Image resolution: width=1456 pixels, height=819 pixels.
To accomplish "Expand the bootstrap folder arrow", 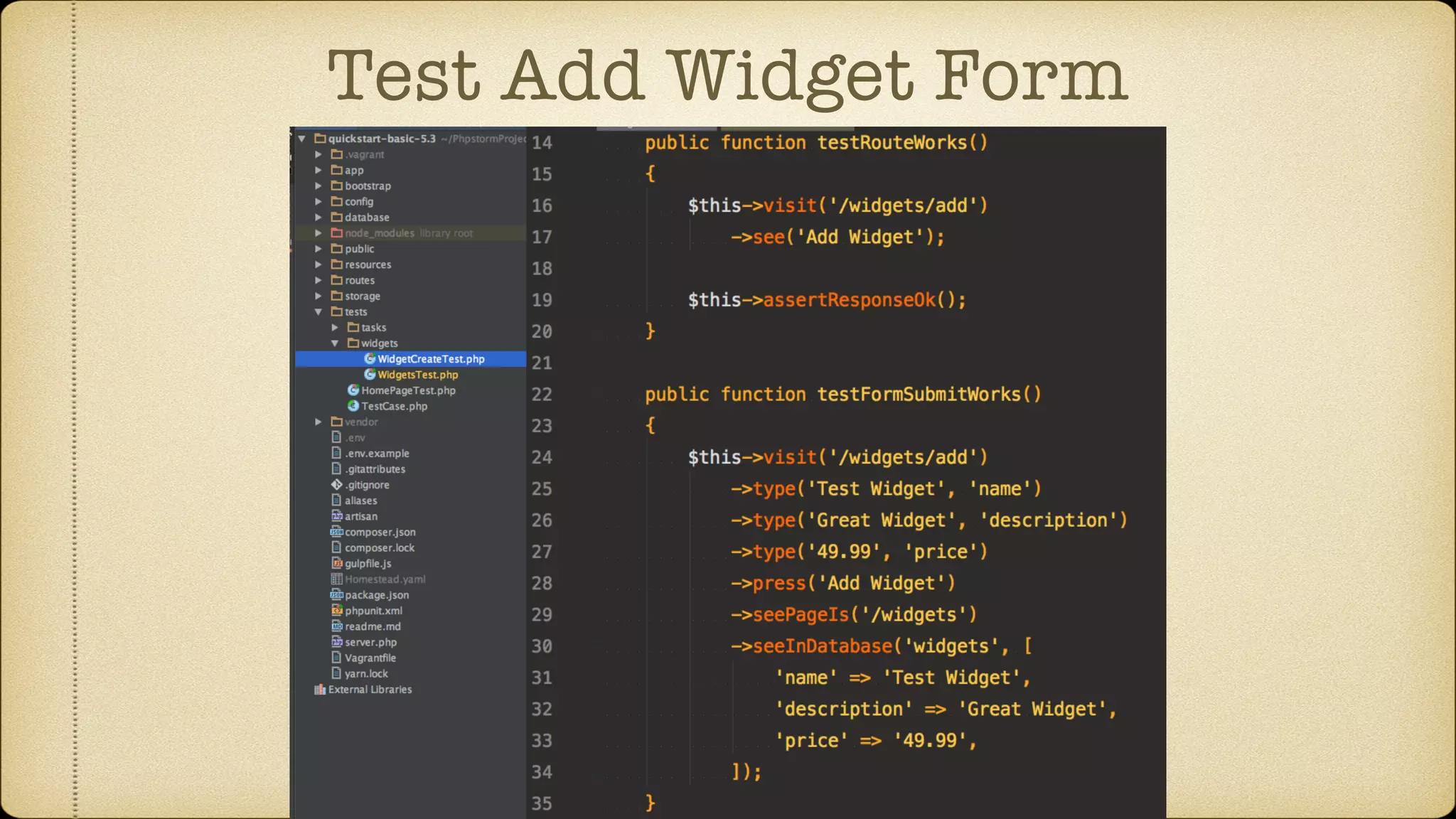I will (x=318, y=186).
